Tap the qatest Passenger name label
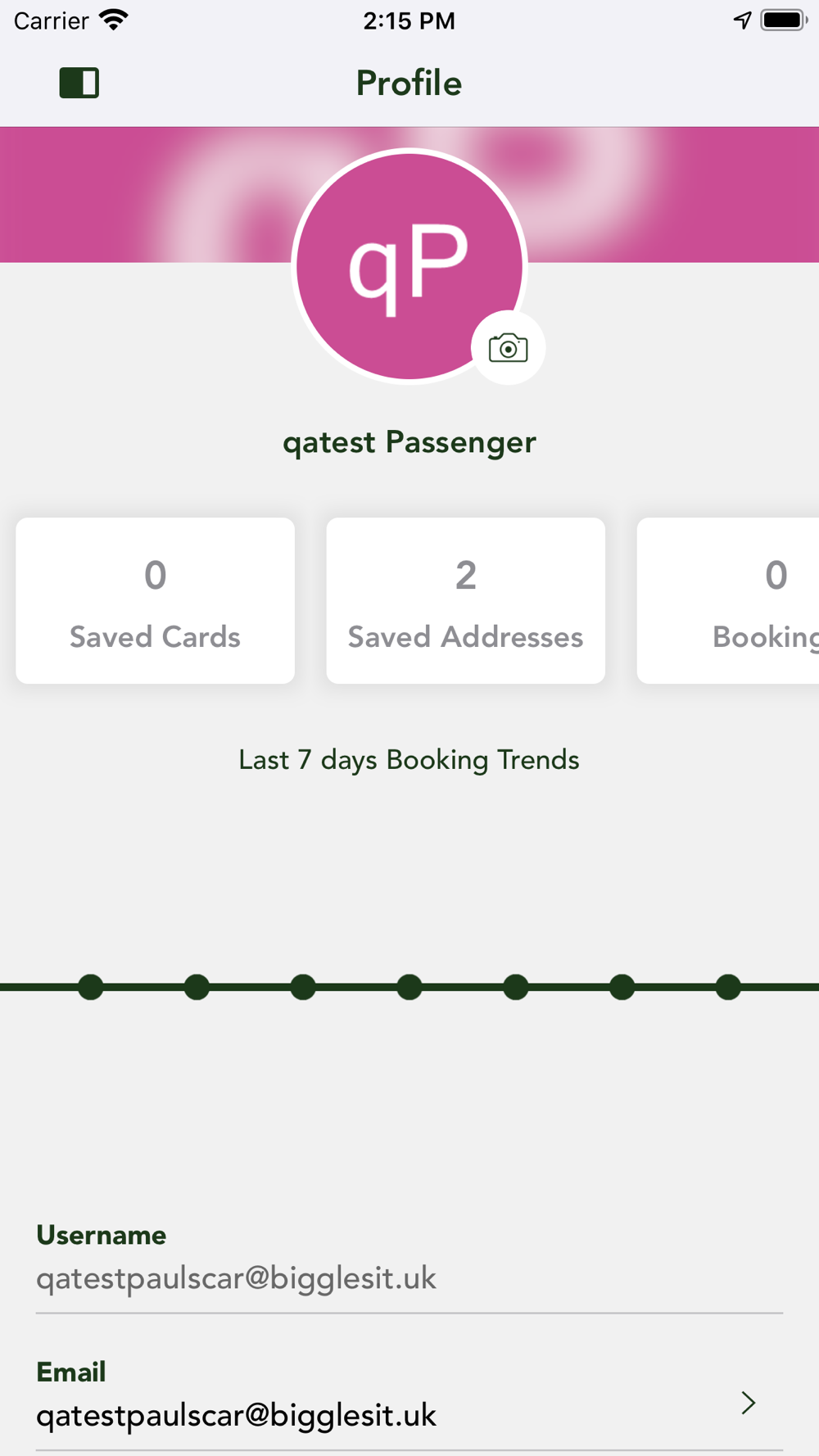 pyautogui.click(x=409, y=443)
